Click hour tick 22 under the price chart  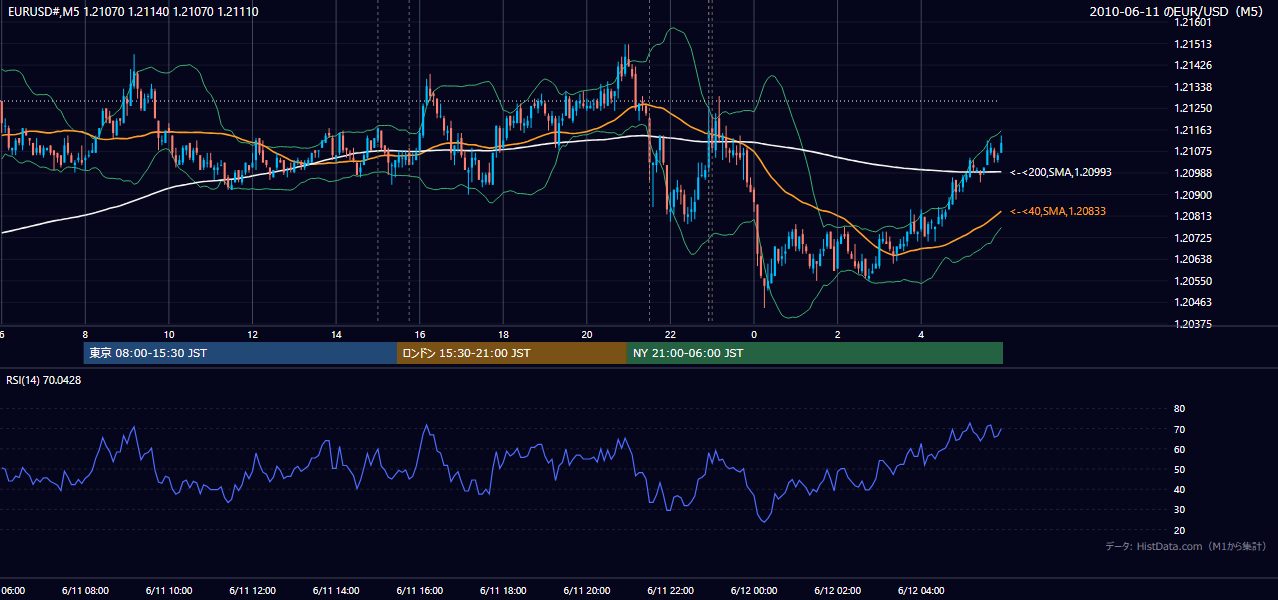tap(671, 335)
